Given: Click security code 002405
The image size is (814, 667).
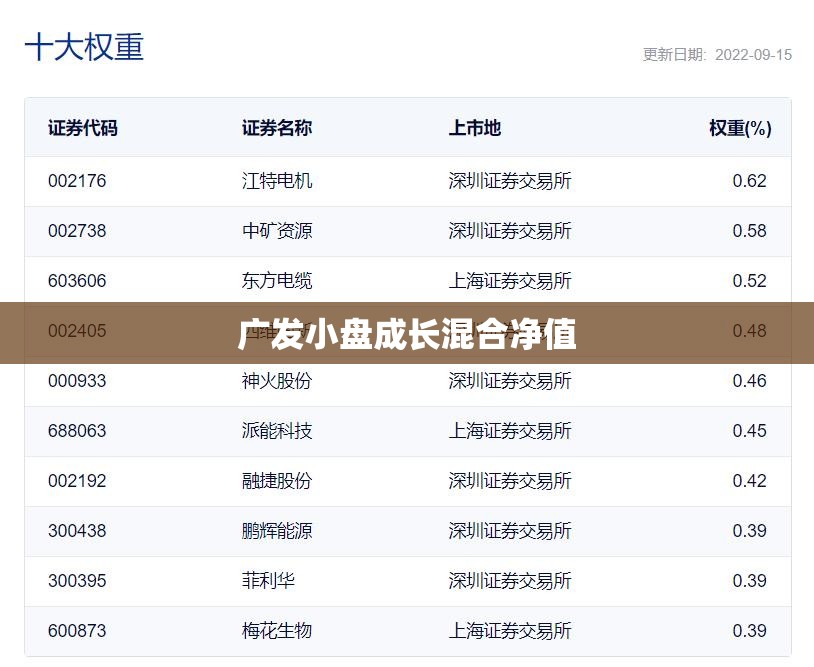Looking at the screenshot, I should click(x=77, y=331).
